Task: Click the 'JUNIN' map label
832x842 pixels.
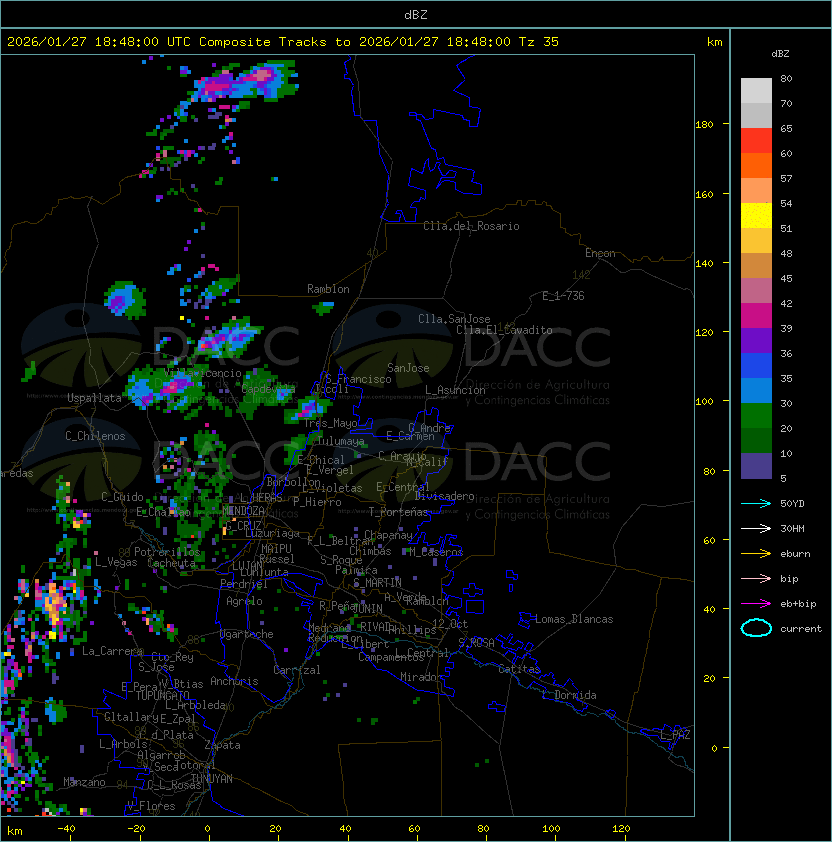Action: (x=367, y=608)
